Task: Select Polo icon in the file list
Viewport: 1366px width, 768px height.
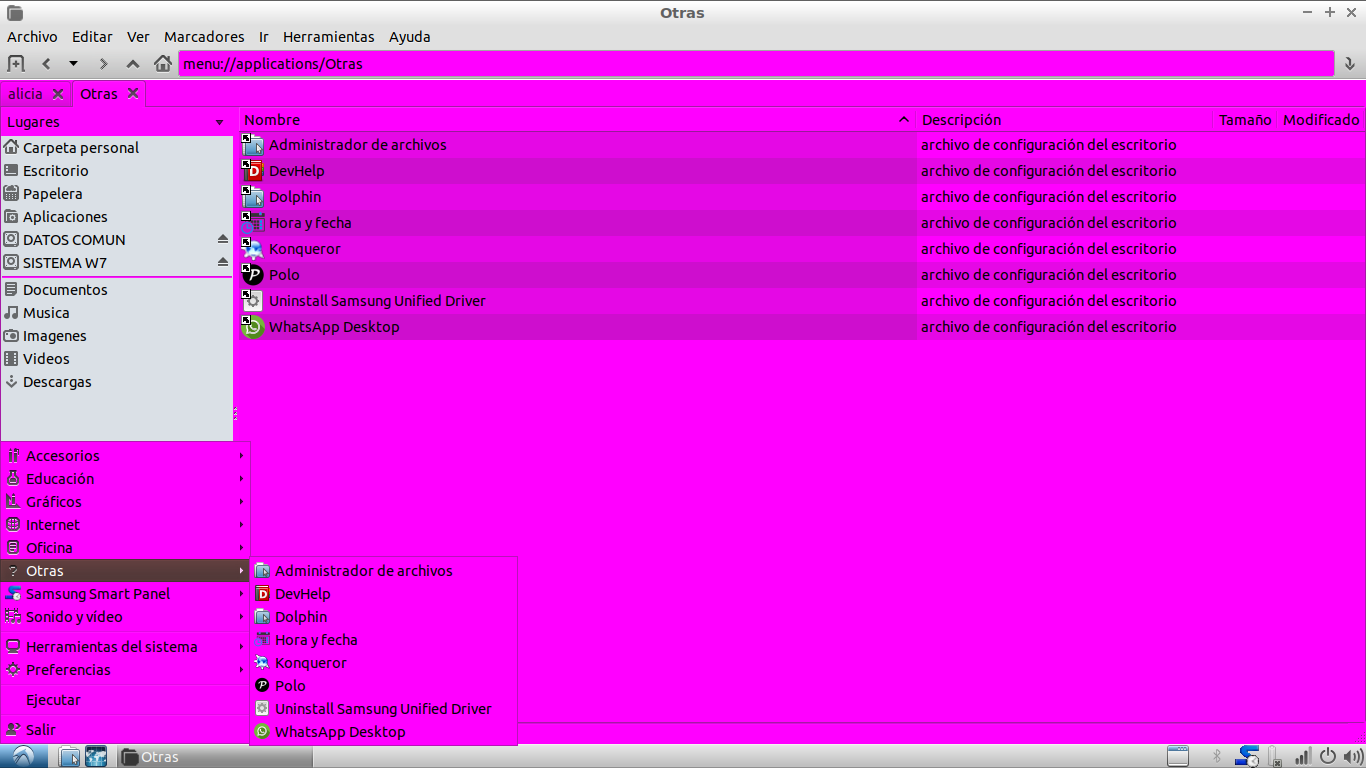Action: (253, 275)
